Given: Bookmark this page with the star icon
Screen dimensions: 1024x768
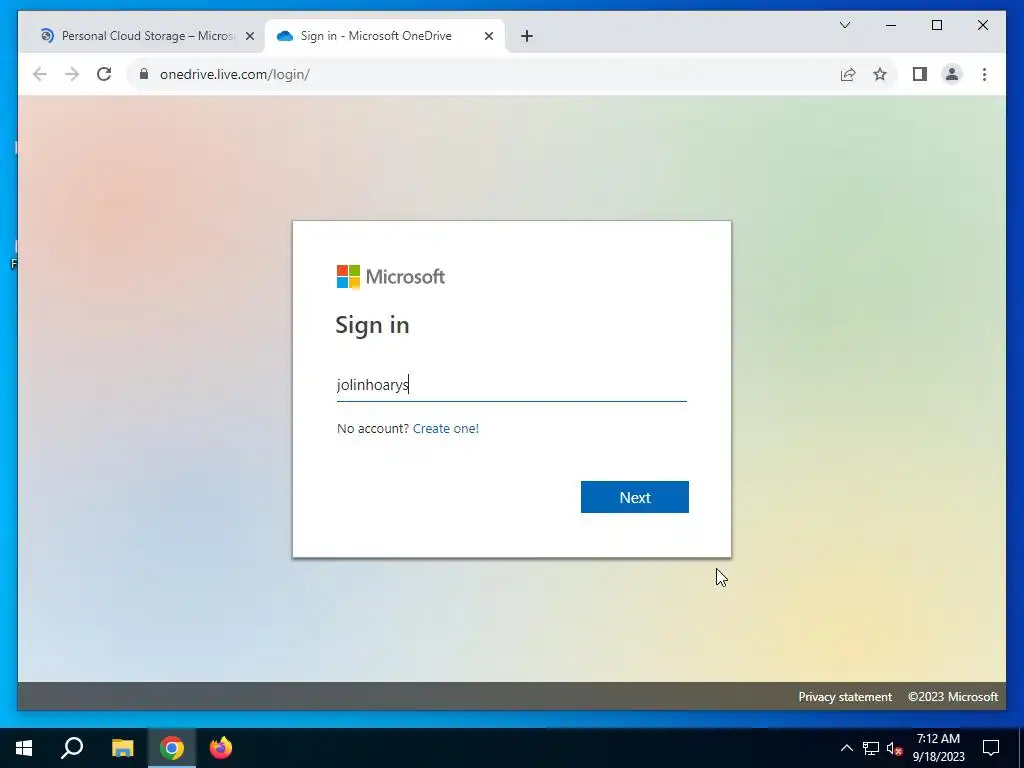Looking at the screenshot, I should pyautogui.click(x=880, y=74).
